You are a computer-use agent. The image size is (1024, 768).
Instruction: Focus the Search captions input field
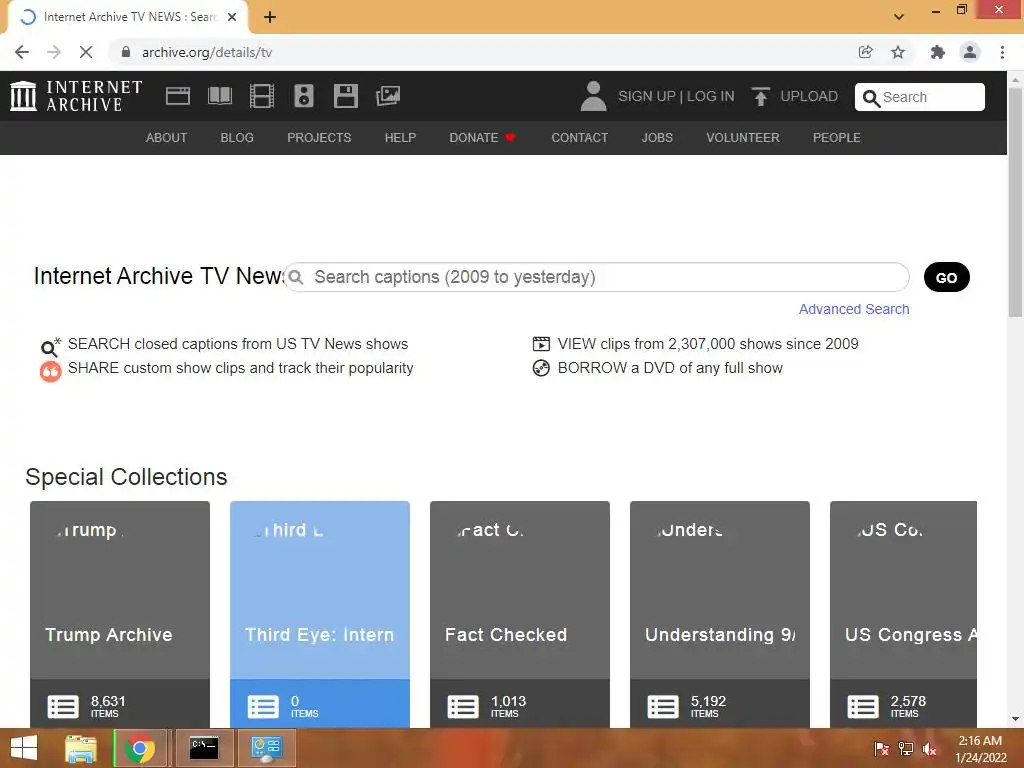597,278
